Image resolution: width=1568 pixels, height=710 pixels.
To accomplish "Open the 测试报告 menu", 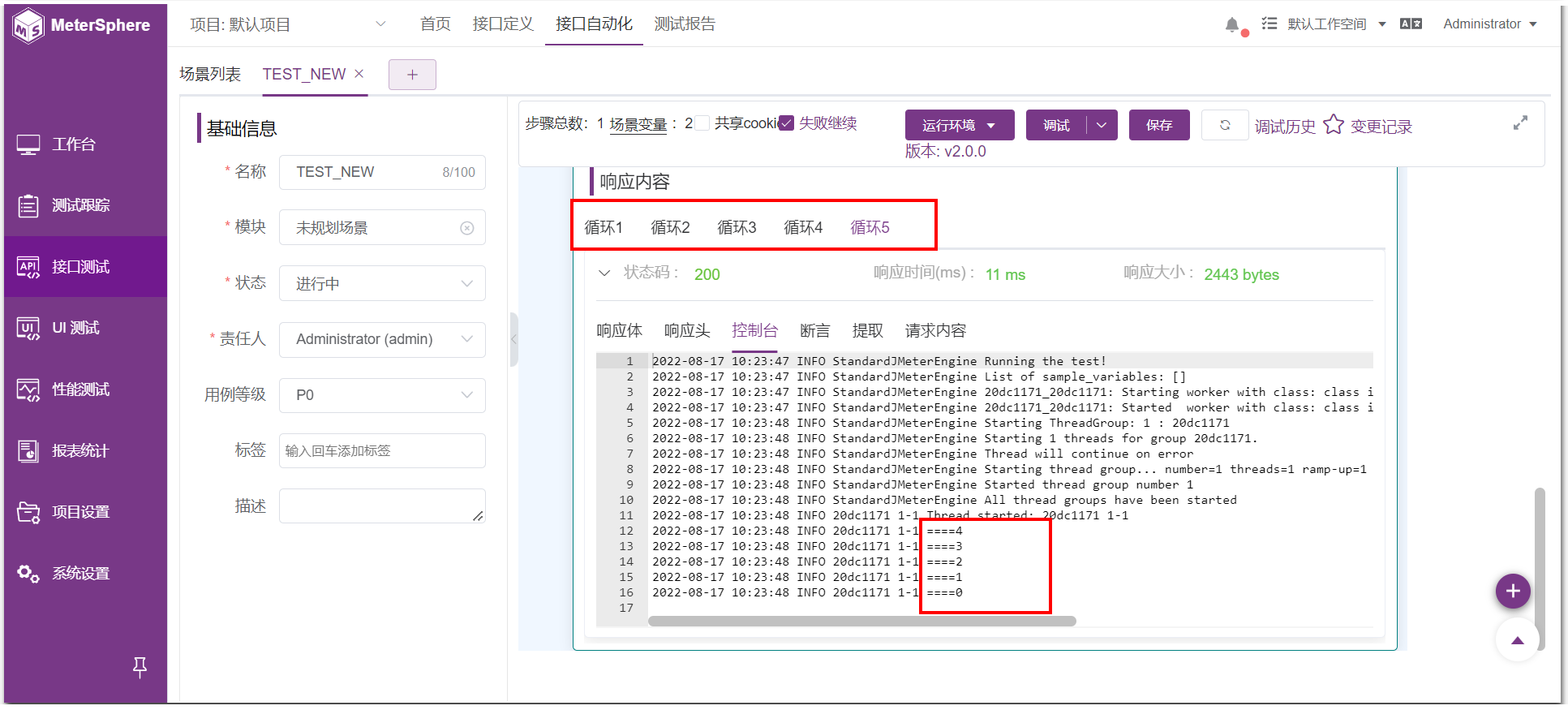I will [685, 24].
